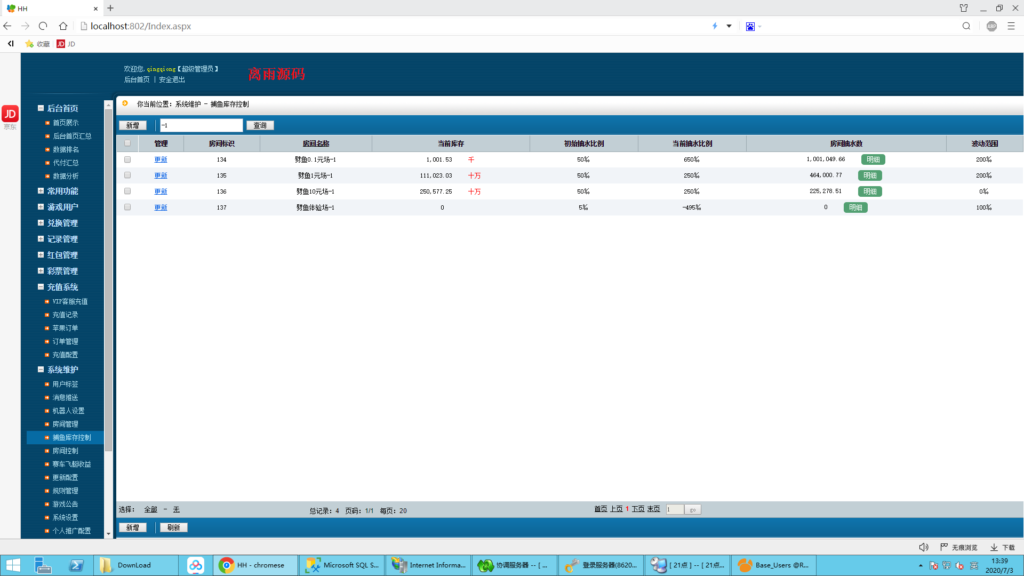
Task: Click the Baidu paw icon in address bar
Action: 749,26
